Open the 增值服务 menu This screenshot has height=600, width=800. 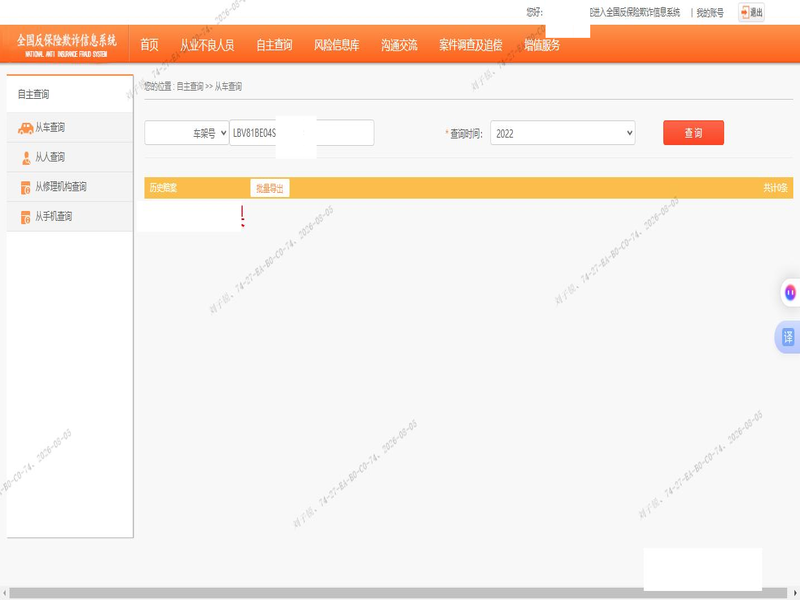coord(542,45)
